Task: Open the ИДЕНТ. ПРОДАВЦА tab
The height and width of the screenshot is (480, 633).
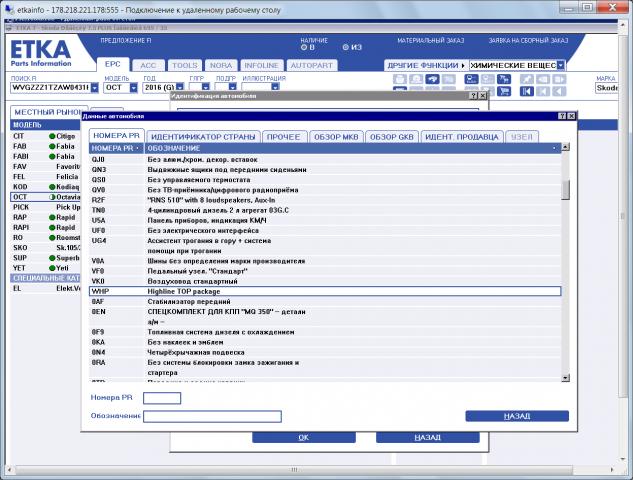Action: click(462, 137)
